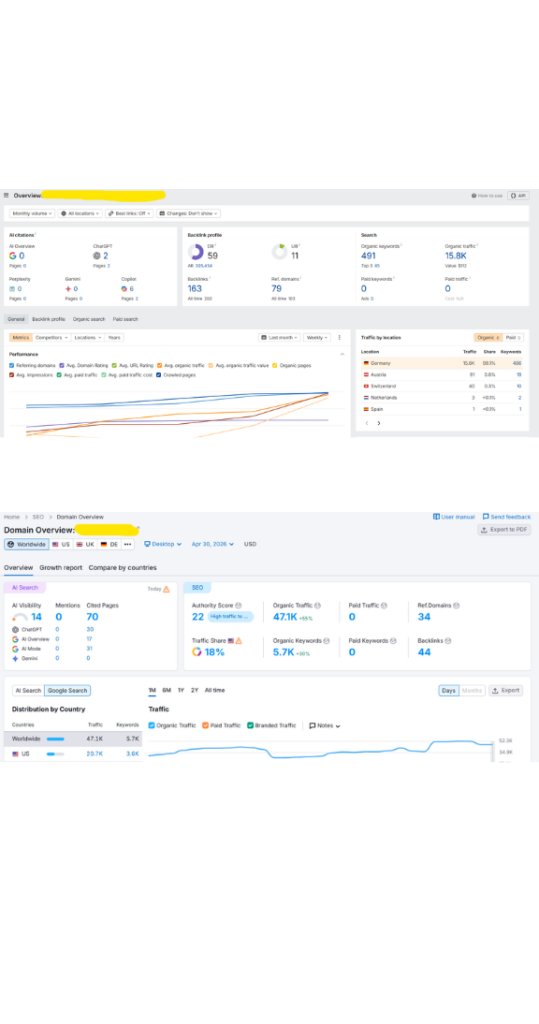This screenshot has width=539, height=1024.
Task: Toggle the Avg. Domain Rating checkbox
Action: coord(62,366)
